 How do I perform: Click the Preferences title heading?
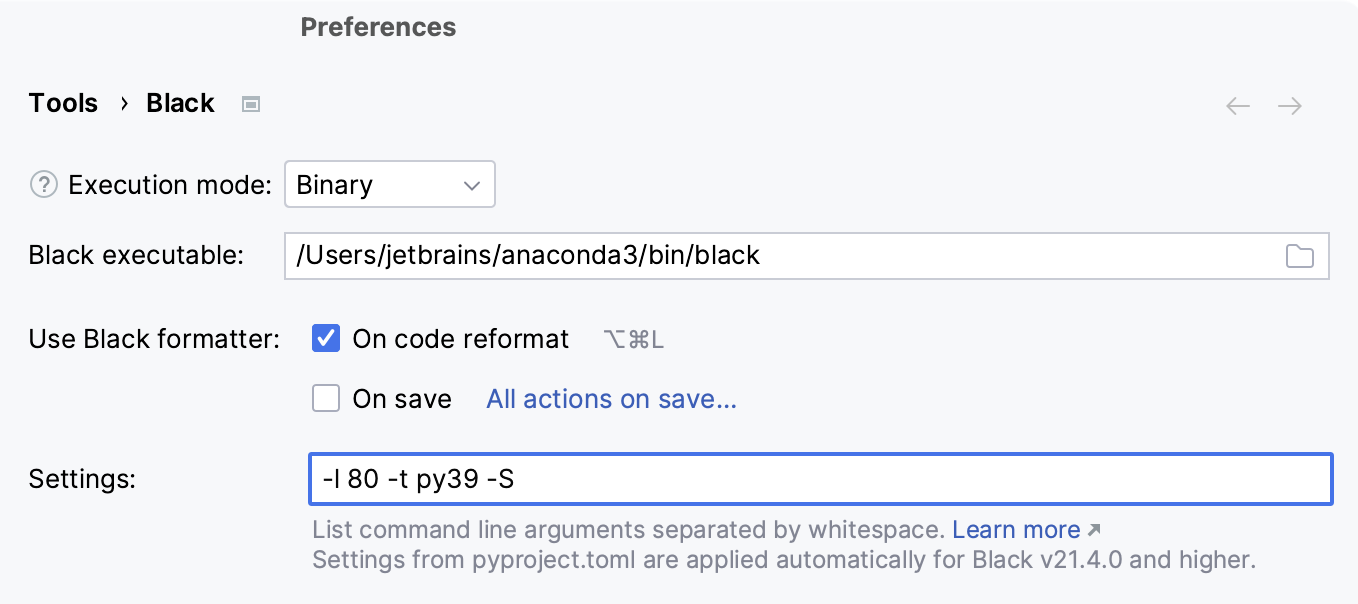click(x=378, y=27)
